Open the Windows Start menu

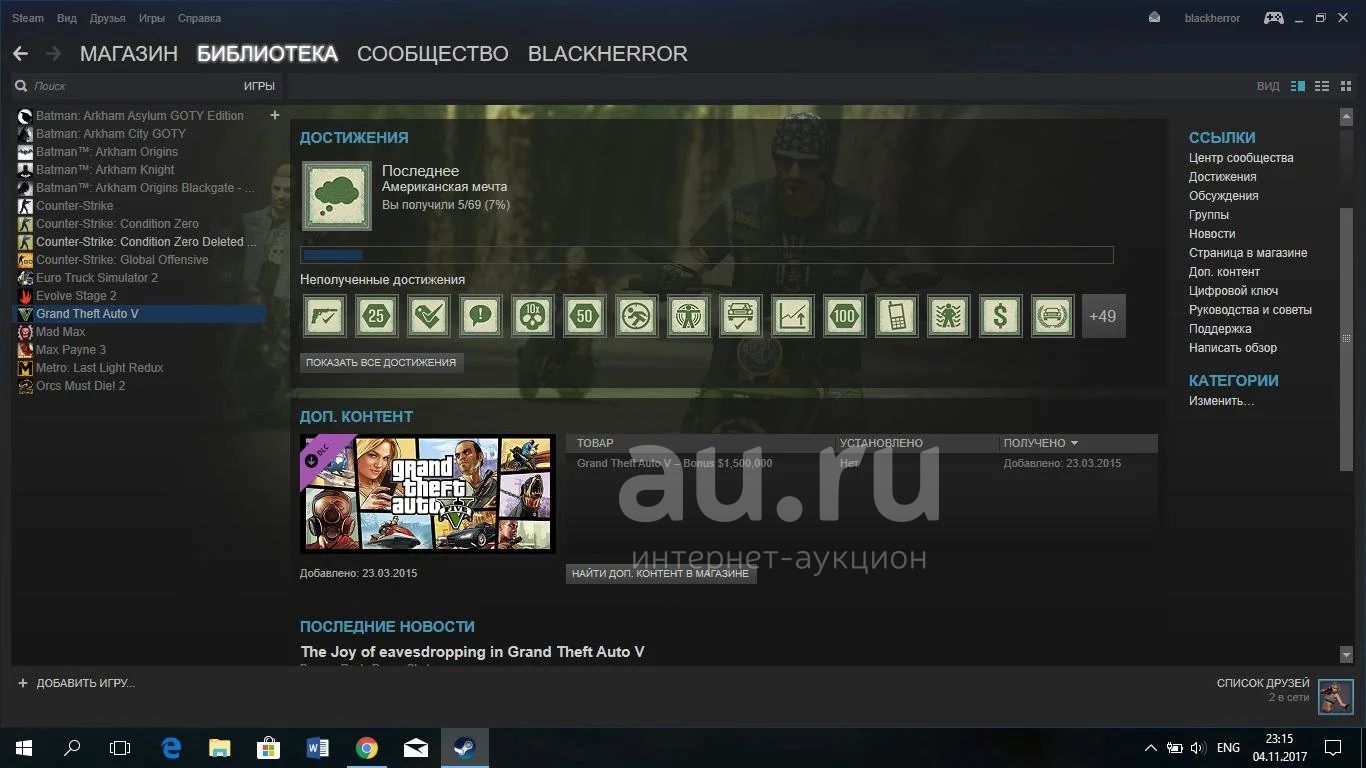pos(24,747)
